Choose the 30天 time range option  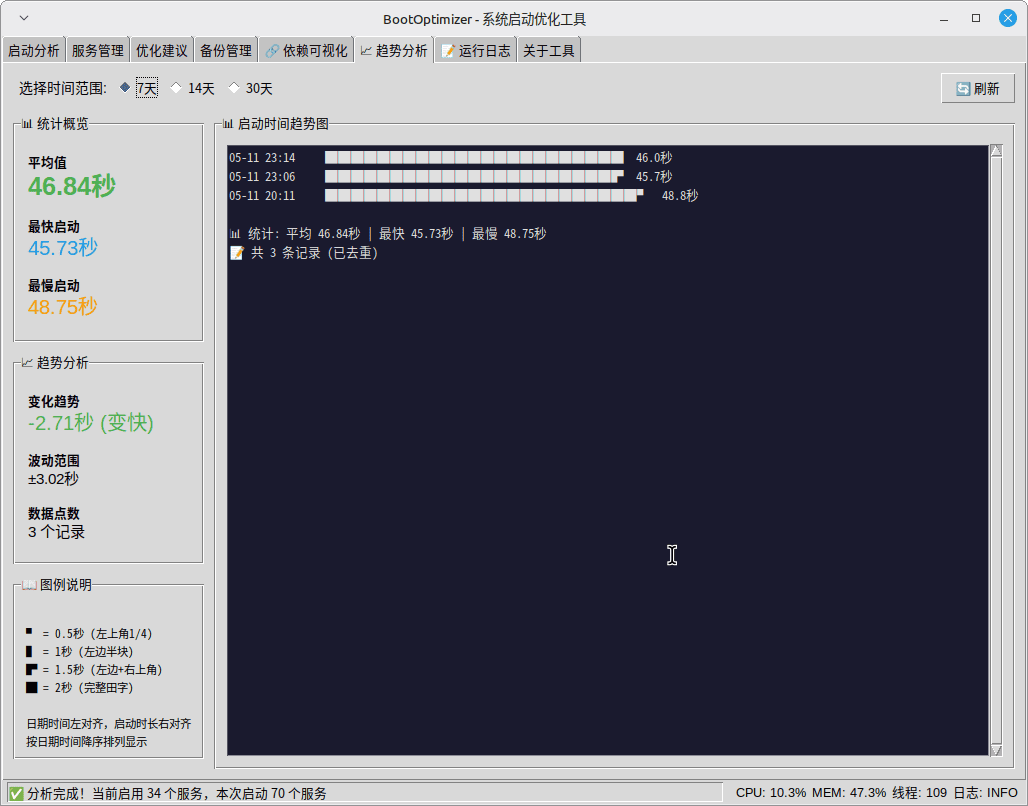click(250, 88)
